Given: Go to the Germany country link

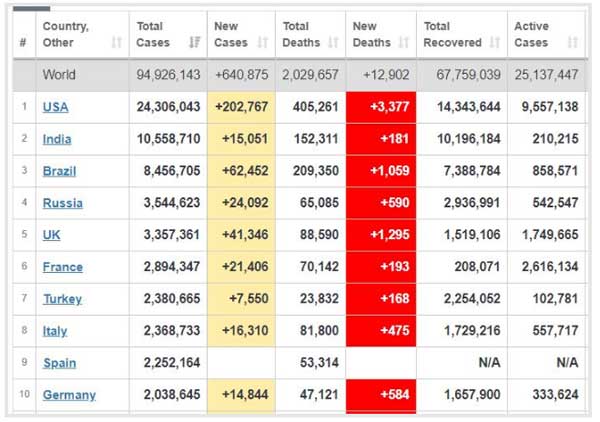Looking at the screenshot, I should tap(69, 395).
